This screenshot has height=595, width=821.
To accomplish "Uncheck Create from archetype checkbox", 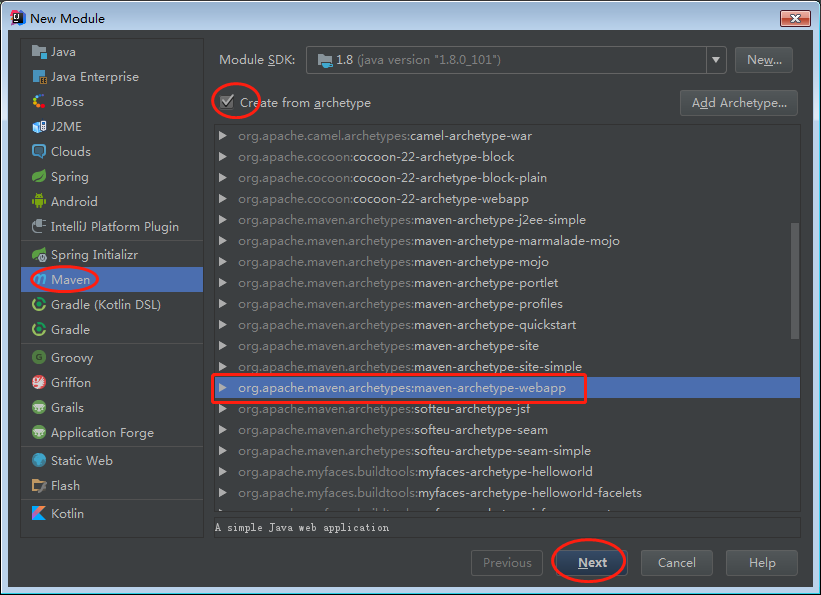I will (227, 103).
